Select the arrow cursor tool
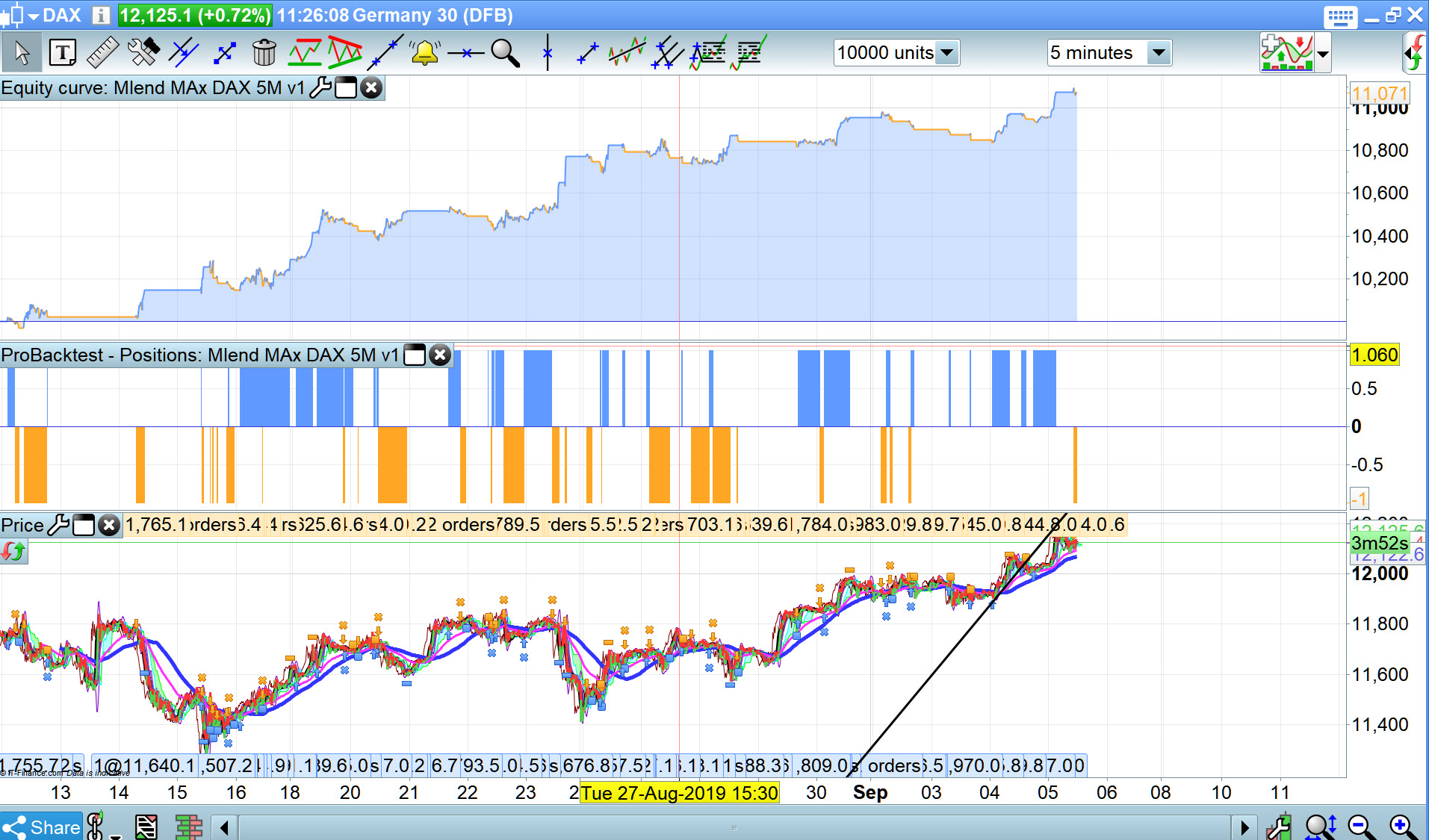1429x840 pixels. coord(22,53)
